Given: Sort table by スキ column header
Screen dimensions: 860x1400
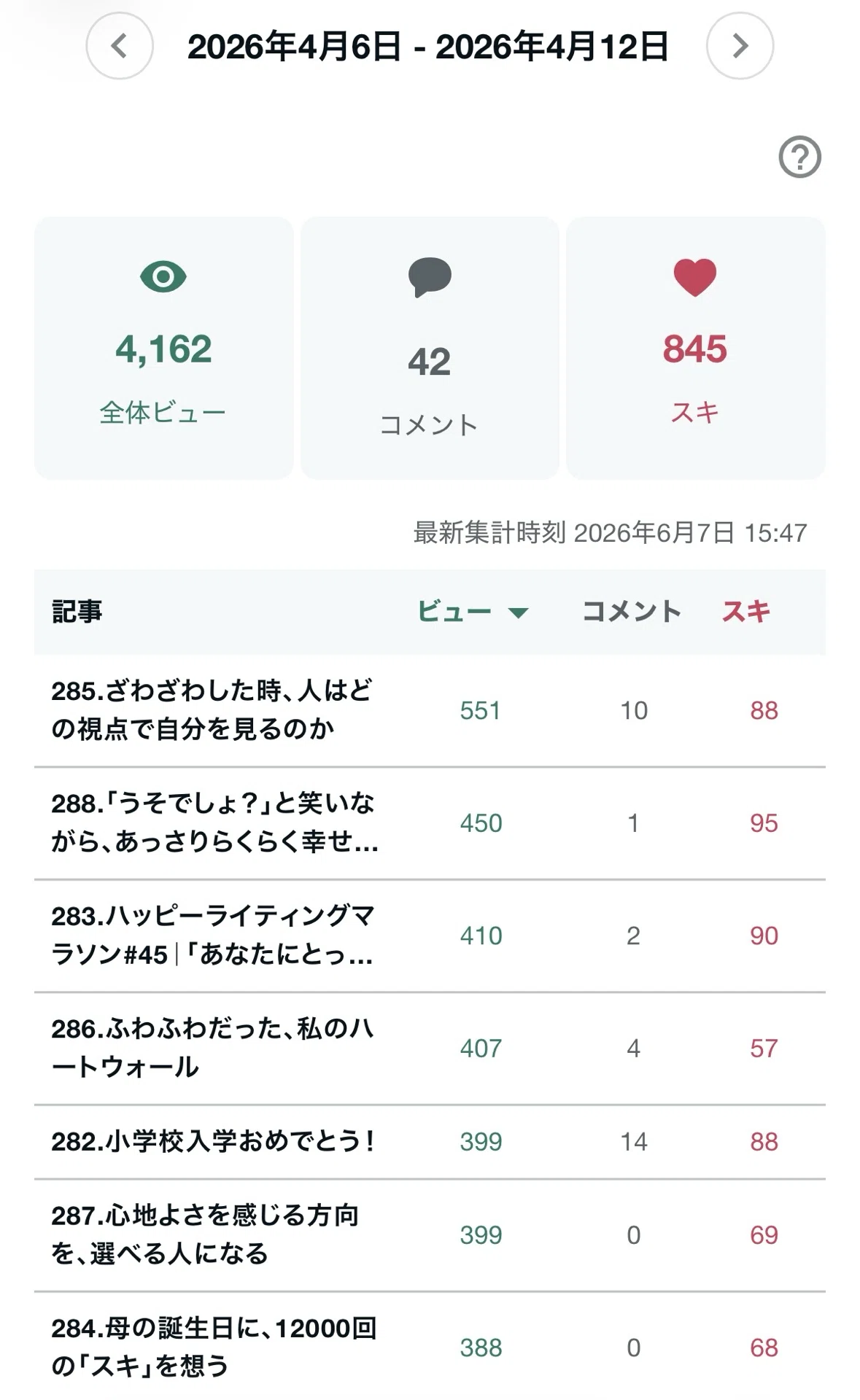Looking at the screenshot, I should 746,611.
